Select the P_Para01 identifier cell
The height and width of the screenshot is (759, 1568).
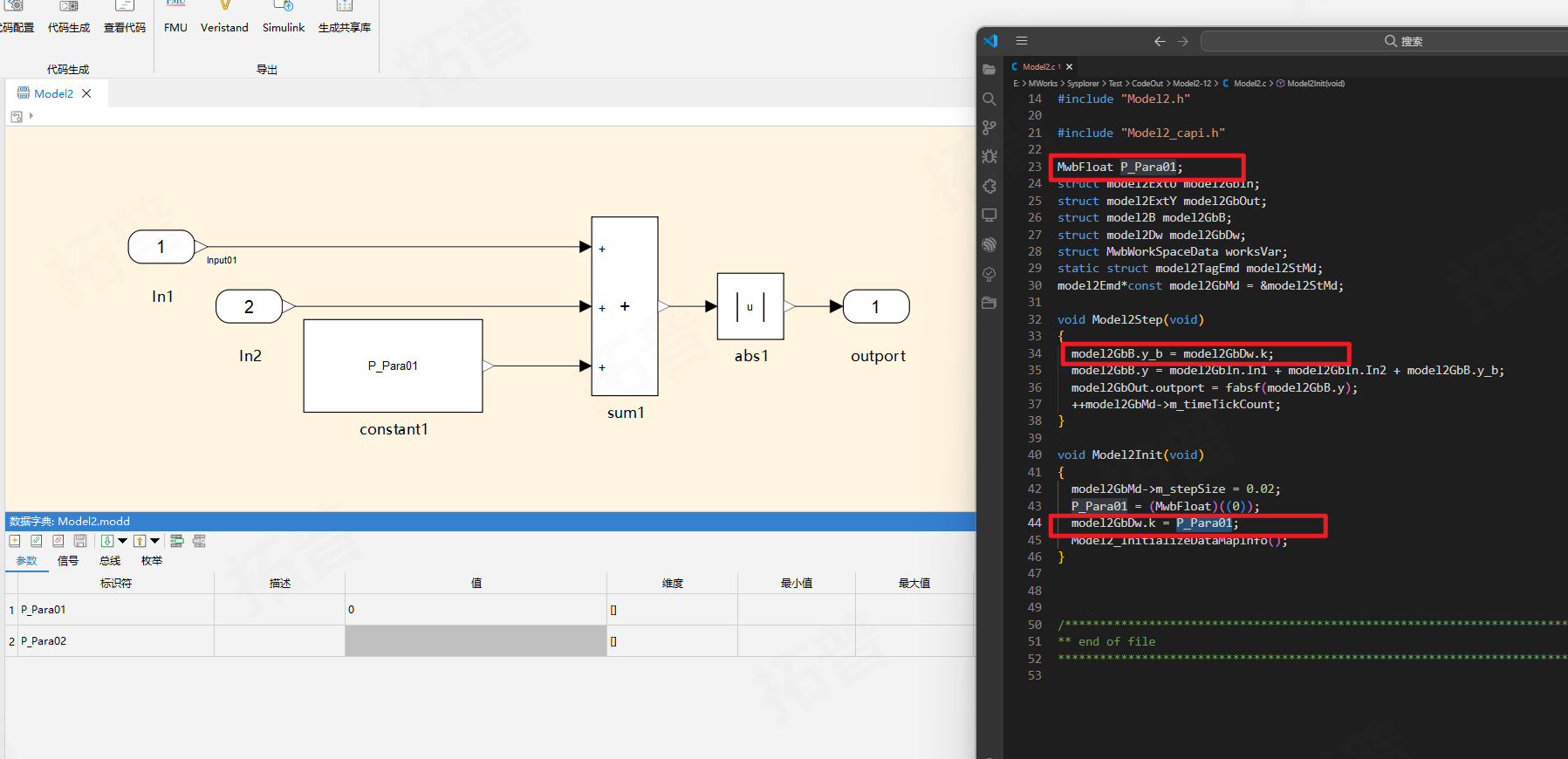tap(116, 610)
